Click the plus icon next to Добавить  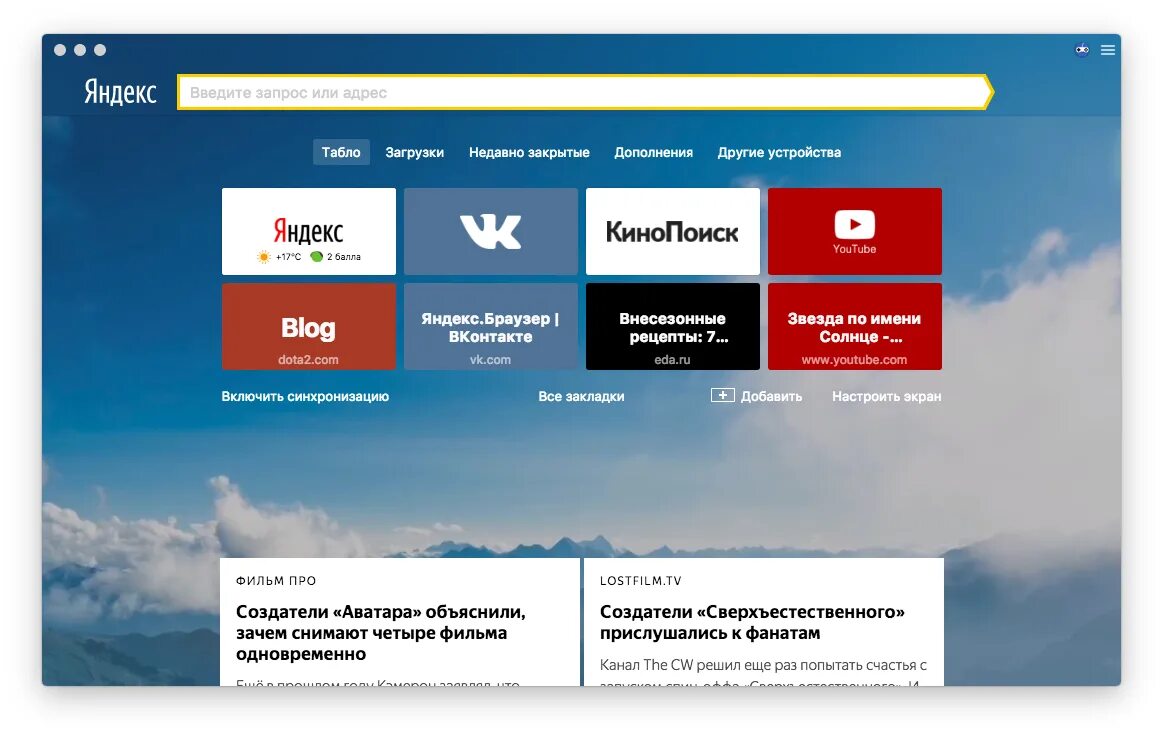(x=722, y=395)
